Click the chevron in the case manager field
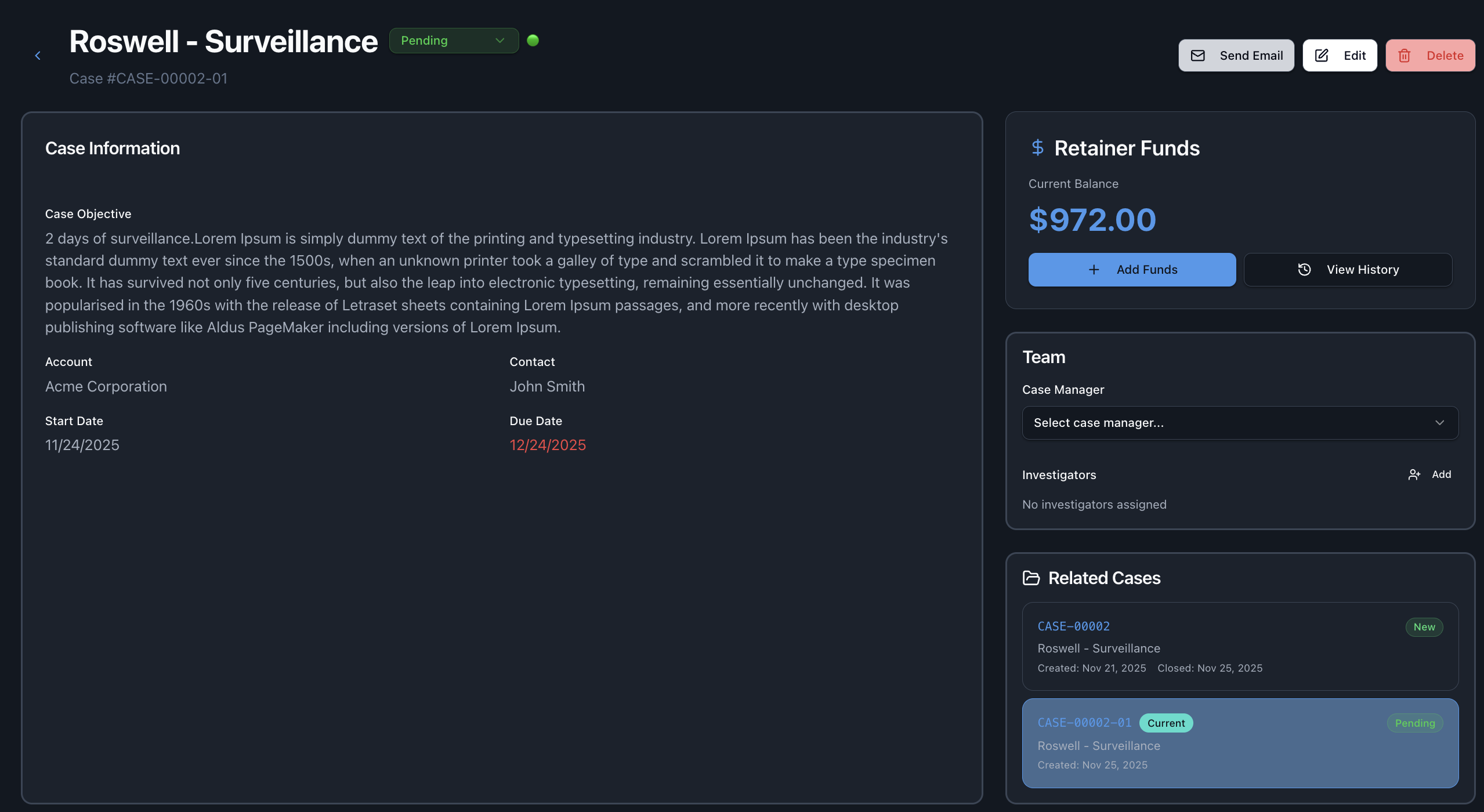This screenshot has height=812, width=1484. (x=1439, y=423)
